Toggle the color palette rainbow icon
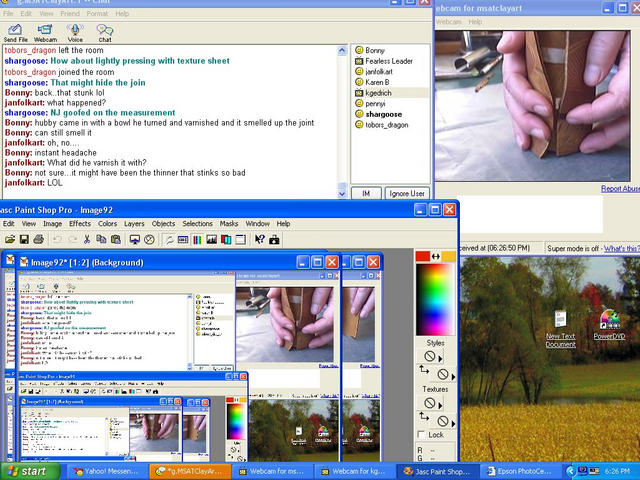Screen dimensions: 640x480 [197, 240]
